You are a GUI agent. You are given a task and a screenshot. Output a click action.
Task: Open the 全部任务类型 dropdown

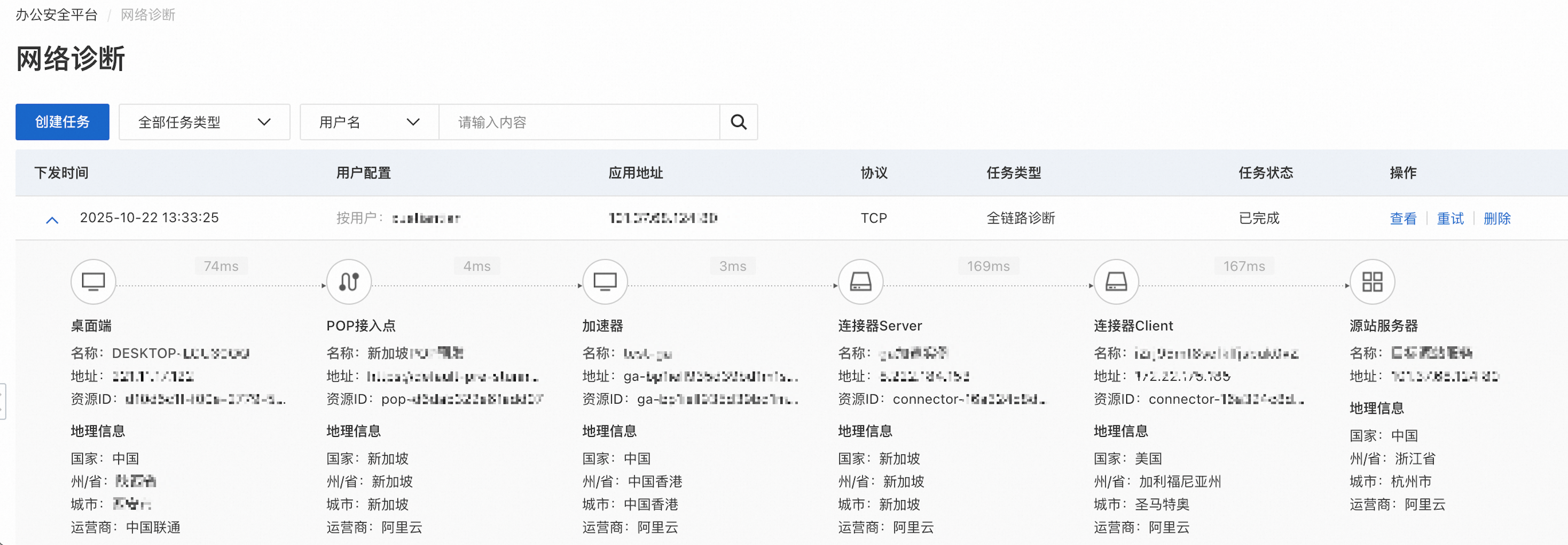pos(204,122)
